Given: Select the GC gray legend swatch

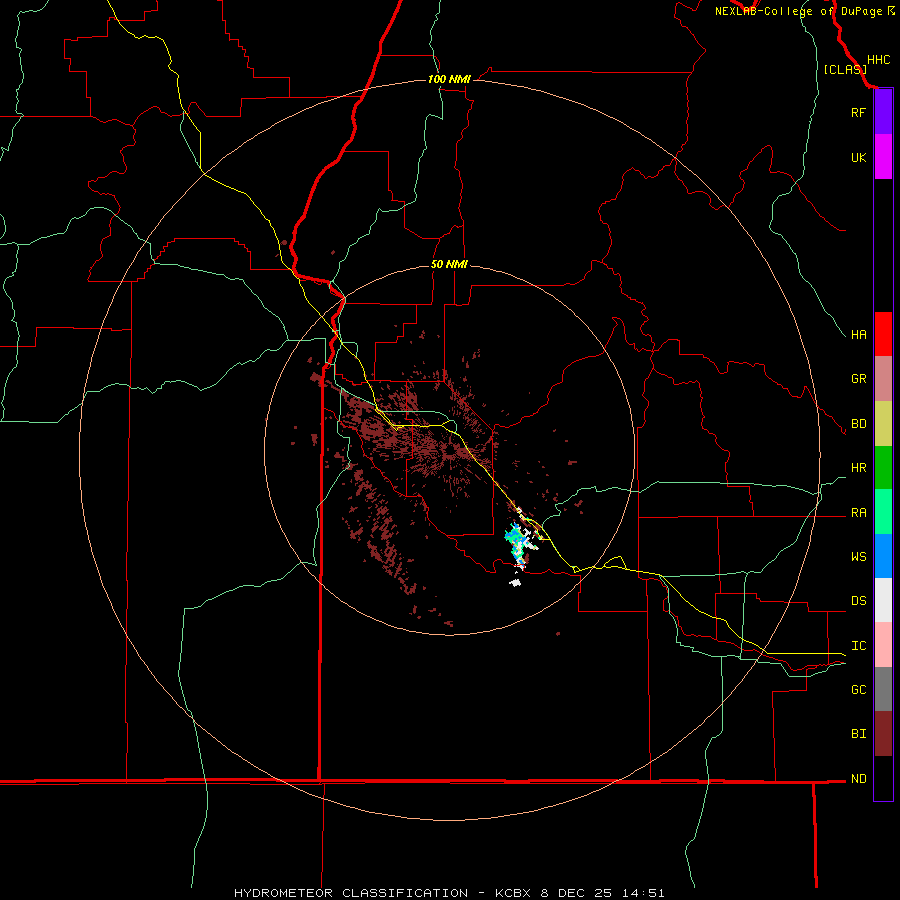Looking at the screenshot, I should pyautogui.click(x=883, y=689).
